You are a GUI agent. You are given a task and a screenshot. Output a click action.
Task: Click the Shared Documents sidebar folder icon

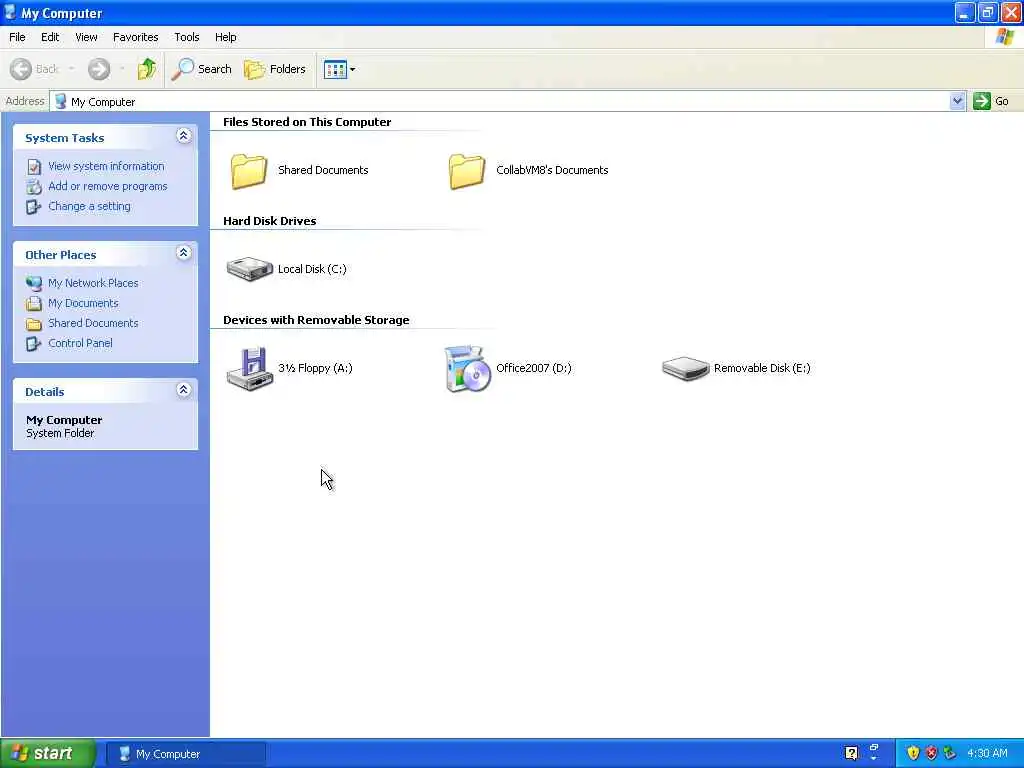[34, 324]
